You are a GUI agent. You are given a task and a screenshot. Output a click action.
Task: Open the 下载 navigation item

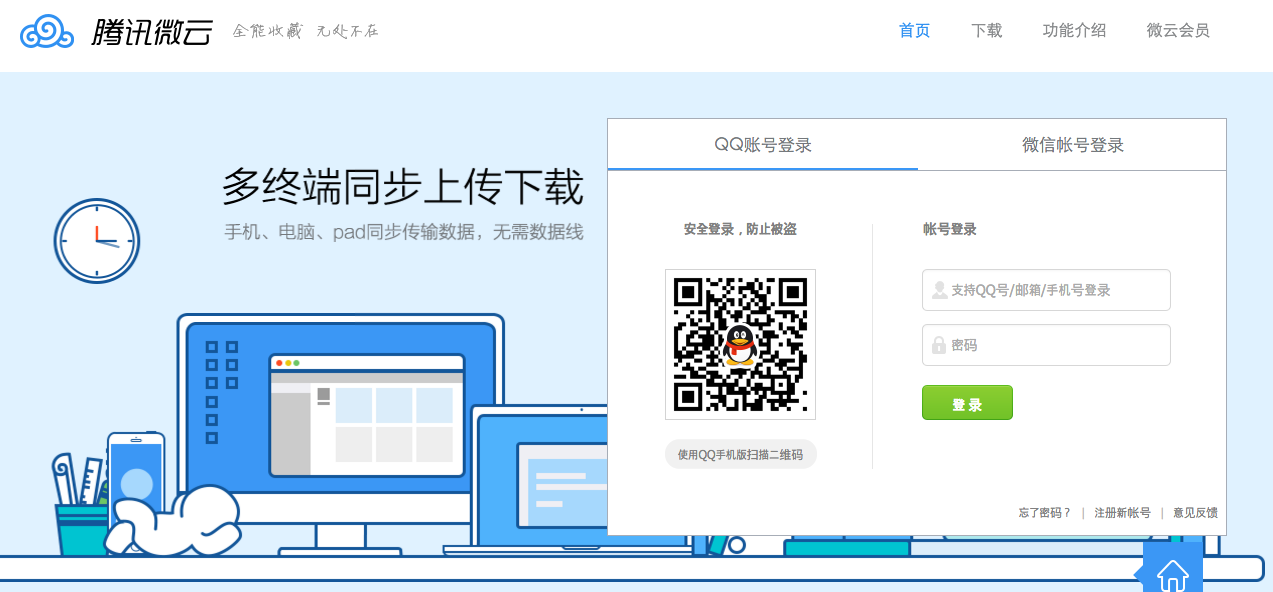[987, 30]
